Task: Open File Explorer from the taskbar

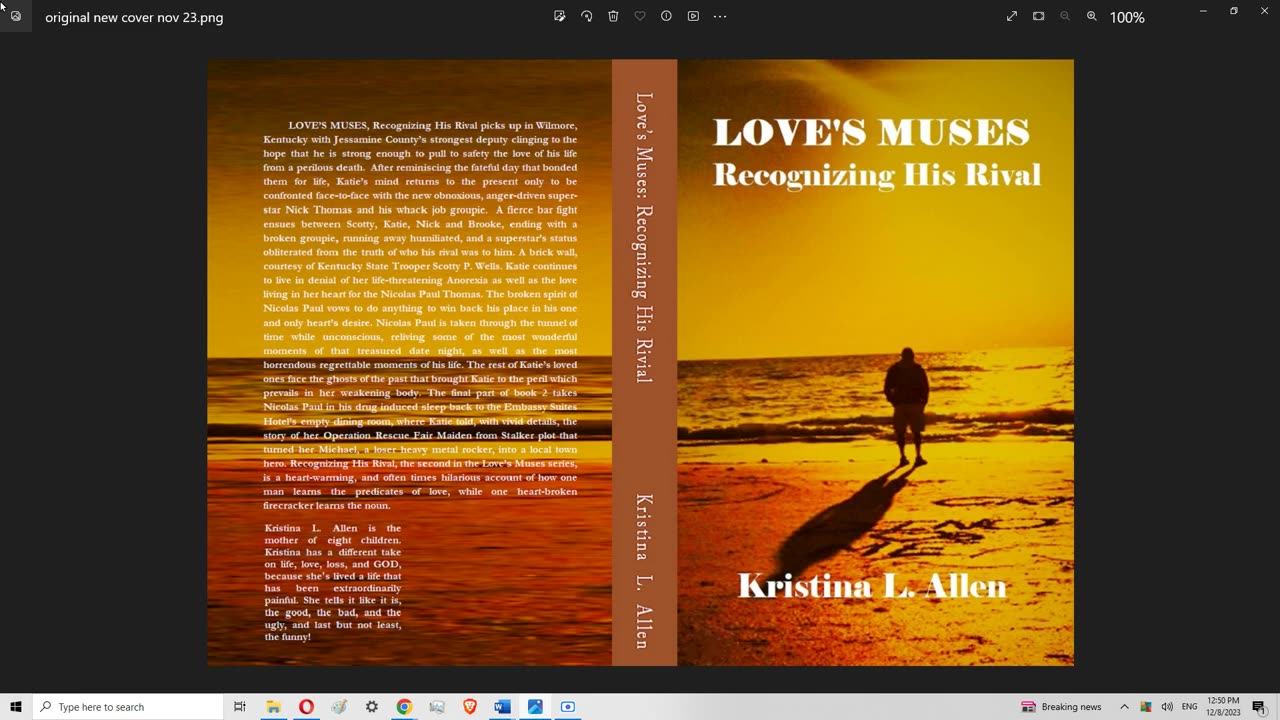Action: (x=273, y=707)
